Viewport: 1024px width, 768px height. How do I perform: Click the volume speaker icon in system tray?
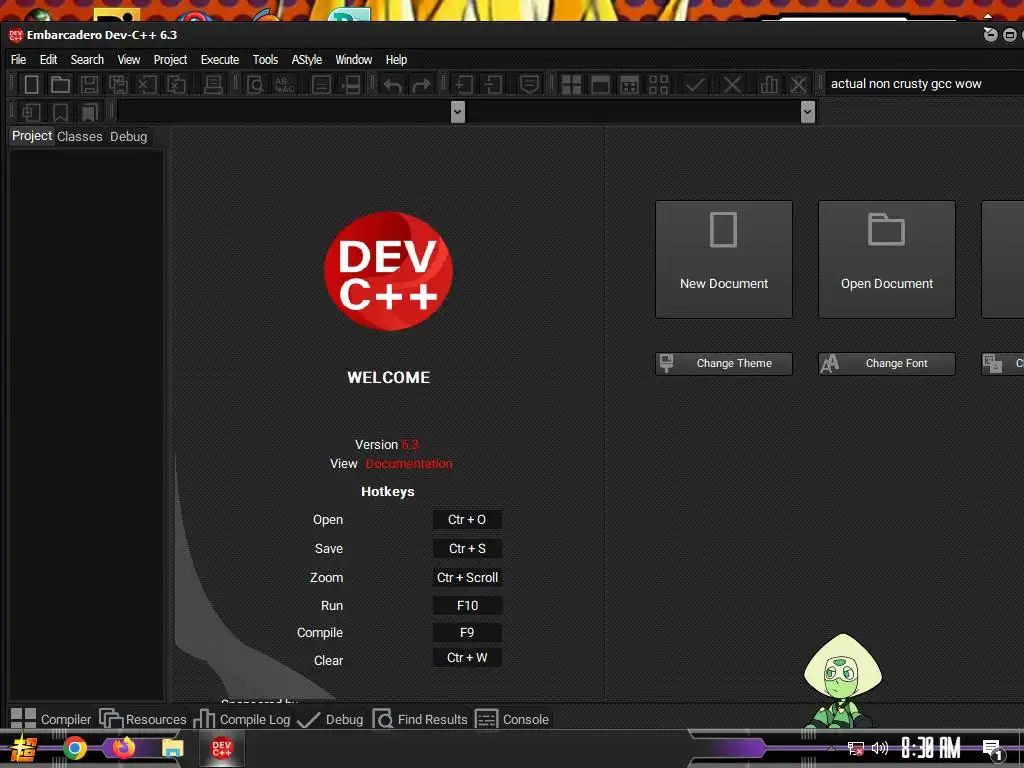880,748
